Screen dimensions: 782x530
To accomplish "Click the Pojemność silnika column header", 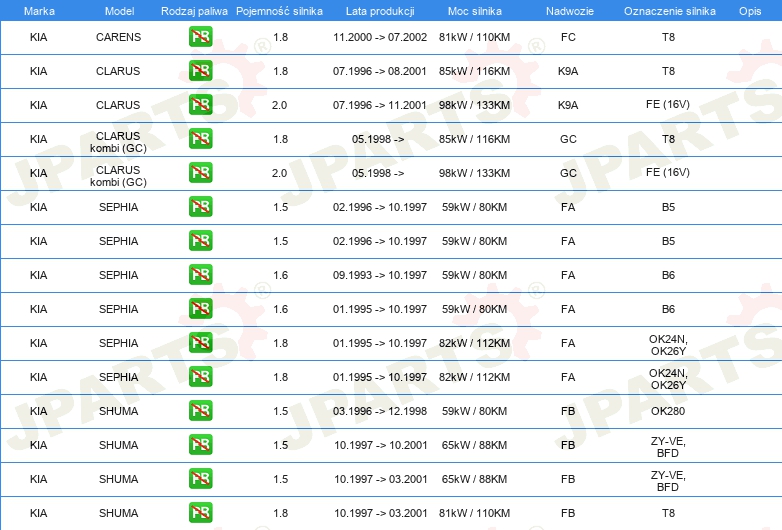I will pos(279,11).
